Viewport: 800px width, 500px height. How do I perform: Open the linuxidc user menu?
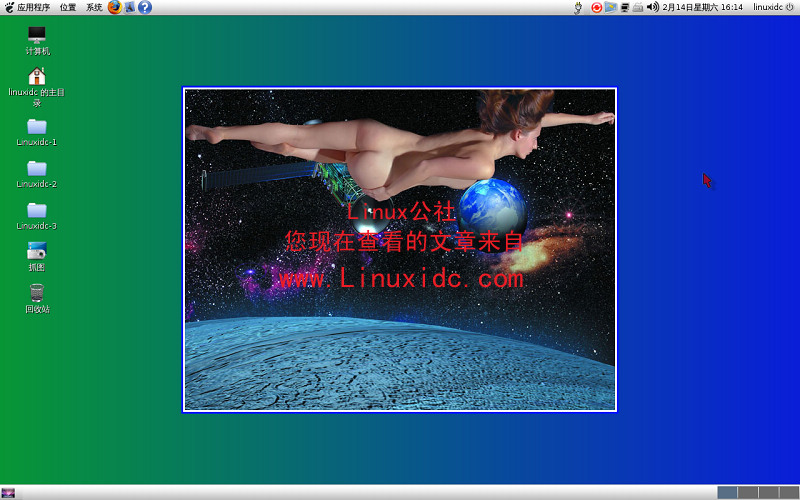pos(768,7)
